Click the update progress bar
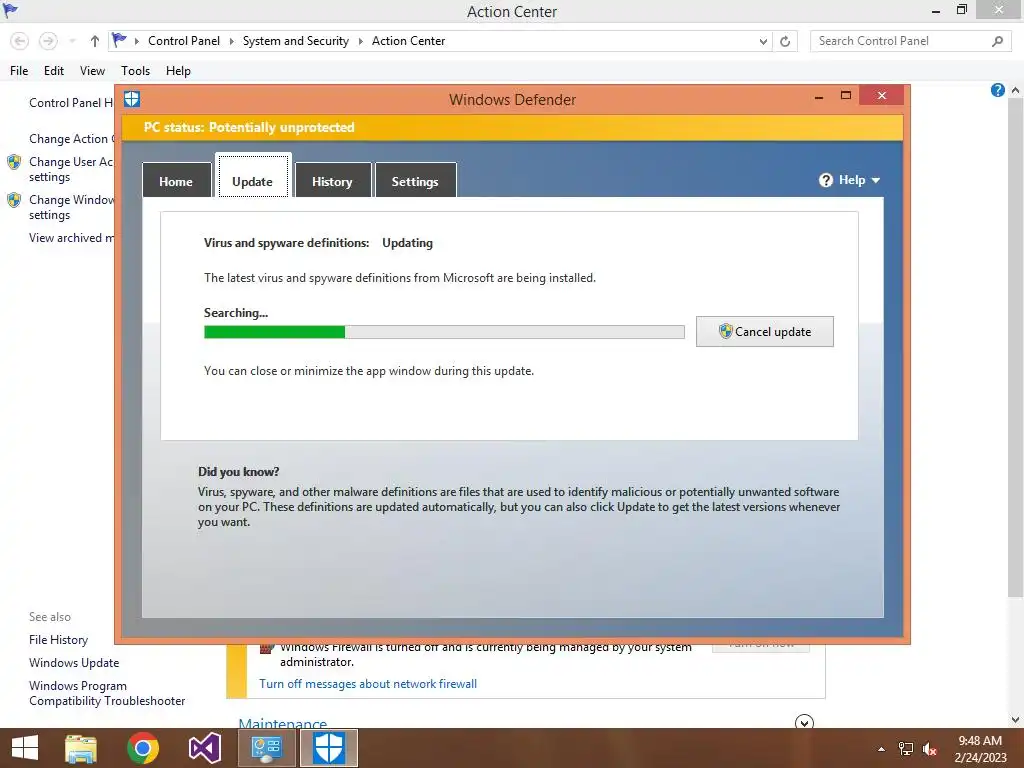Viewport: 1024px width, 768px height. point(444,332)
